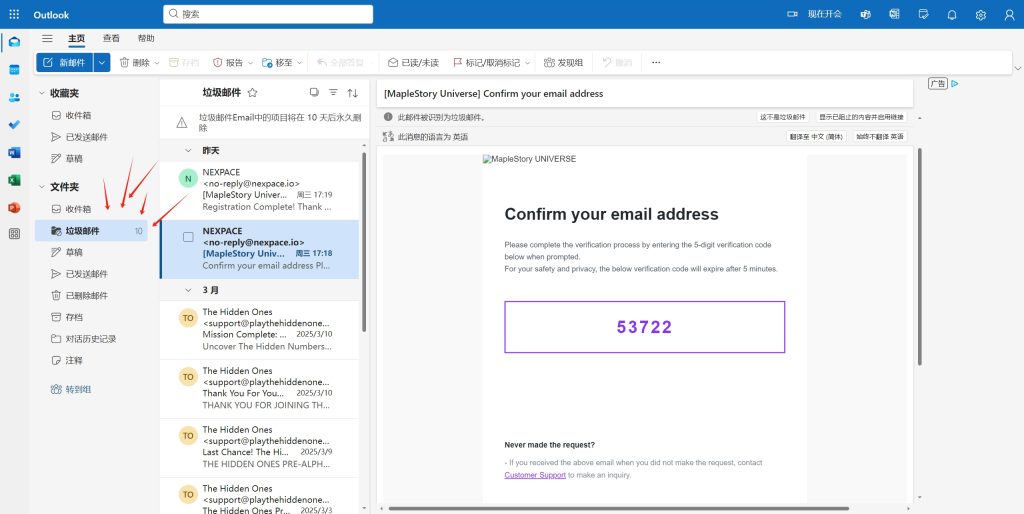Open the app launcher waffle icon
Viewport: 1024px width, 514px height.
[x=14, y=14]
